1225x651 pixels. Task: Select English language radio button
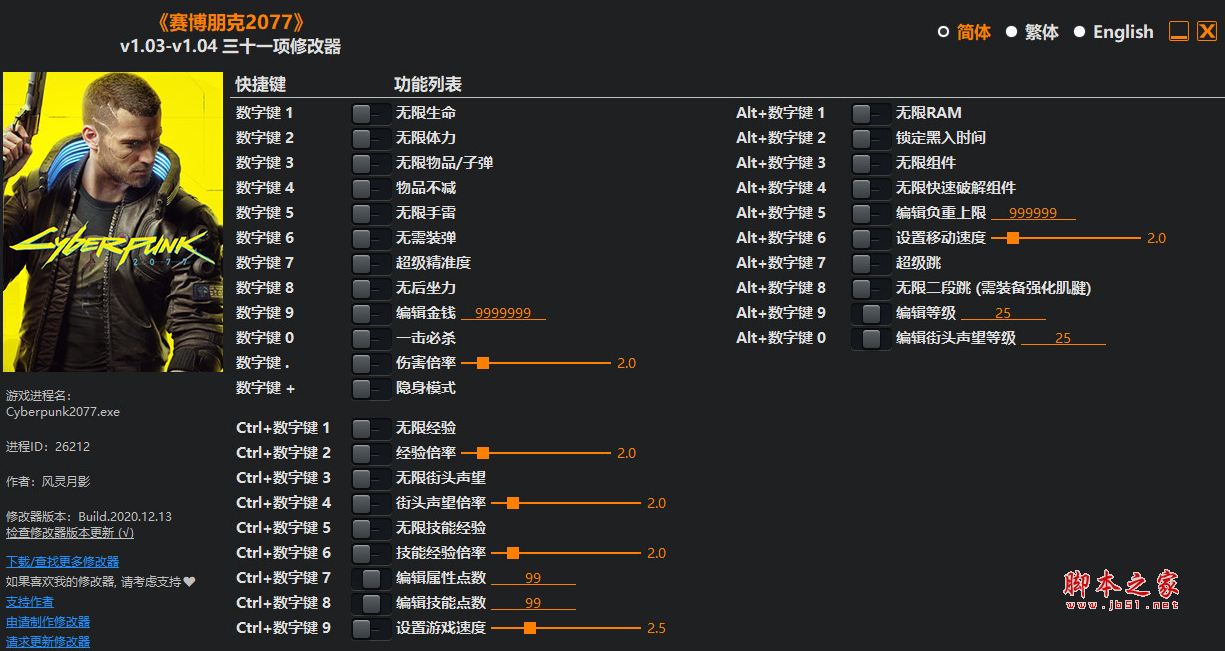pos(1079,32)
